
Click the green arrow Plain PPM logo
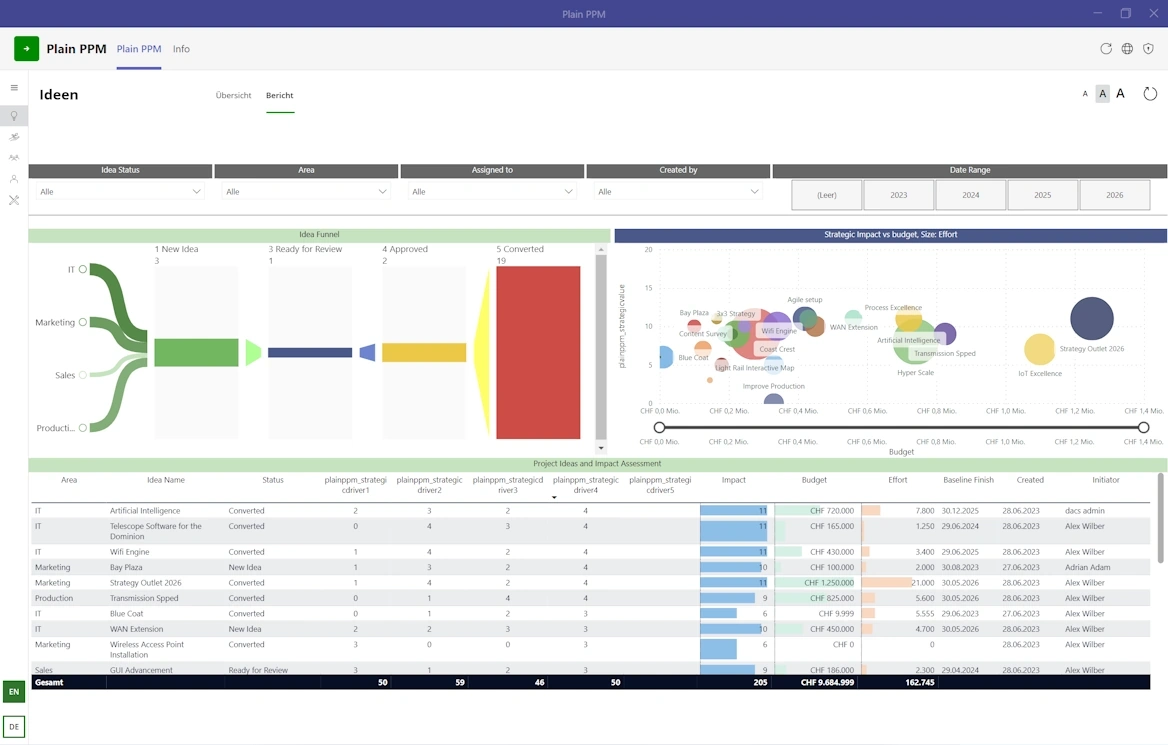(27, 49)
